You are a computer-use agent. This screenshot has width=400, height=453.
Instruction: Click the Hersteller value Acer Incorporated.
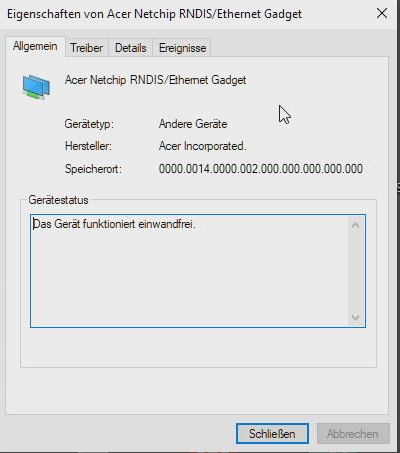203,146
